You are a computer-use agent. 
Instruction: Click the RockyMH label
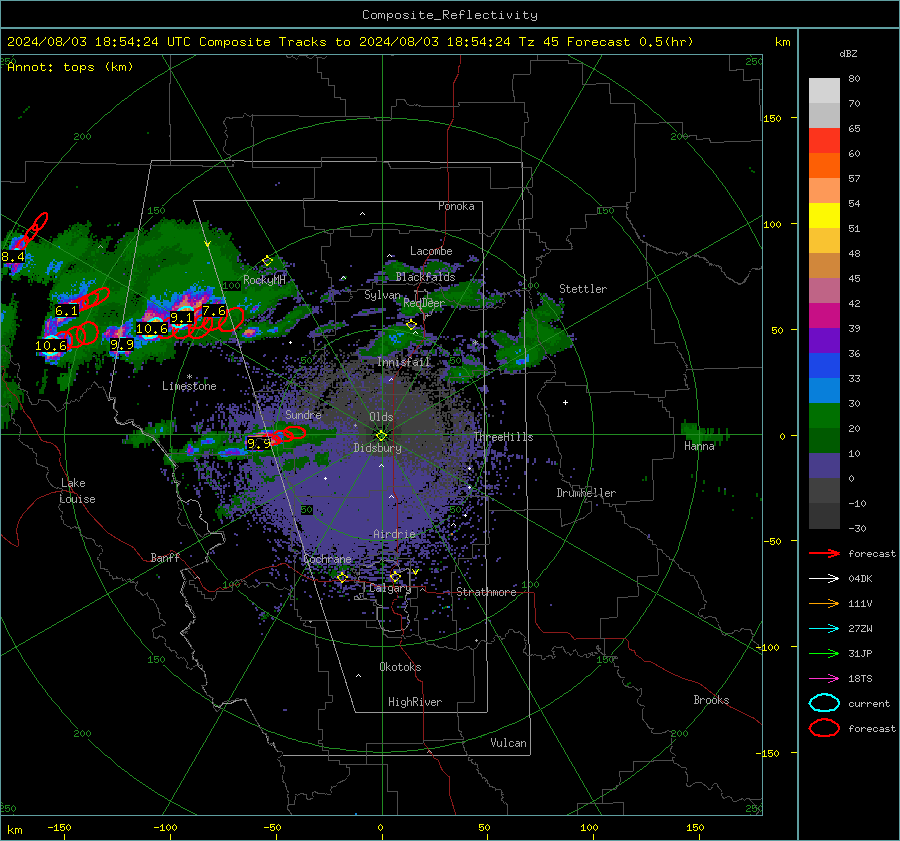click(x=264, y=280)
